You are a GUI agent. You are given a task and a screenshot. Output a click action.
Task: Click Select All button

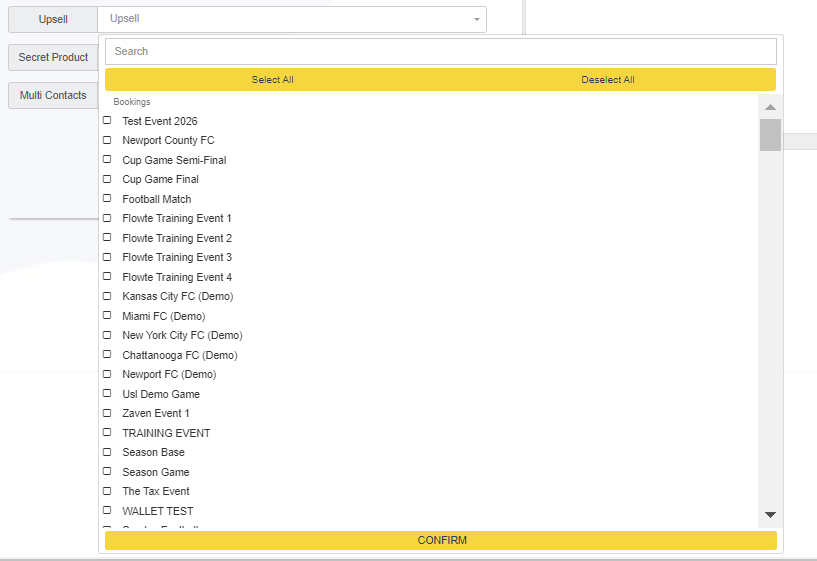pyautogui.click(x=273, y=80)
